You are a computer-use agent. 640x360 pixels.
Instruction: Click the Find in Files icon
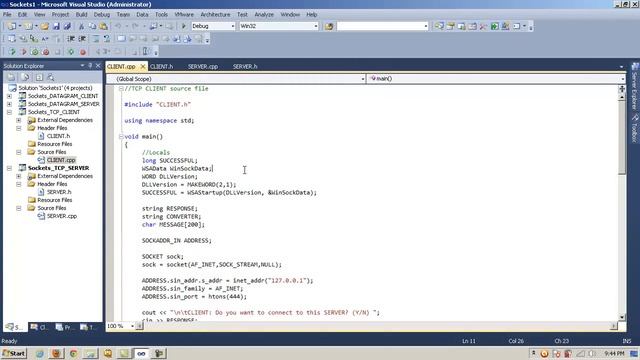(x=329, y=26)
